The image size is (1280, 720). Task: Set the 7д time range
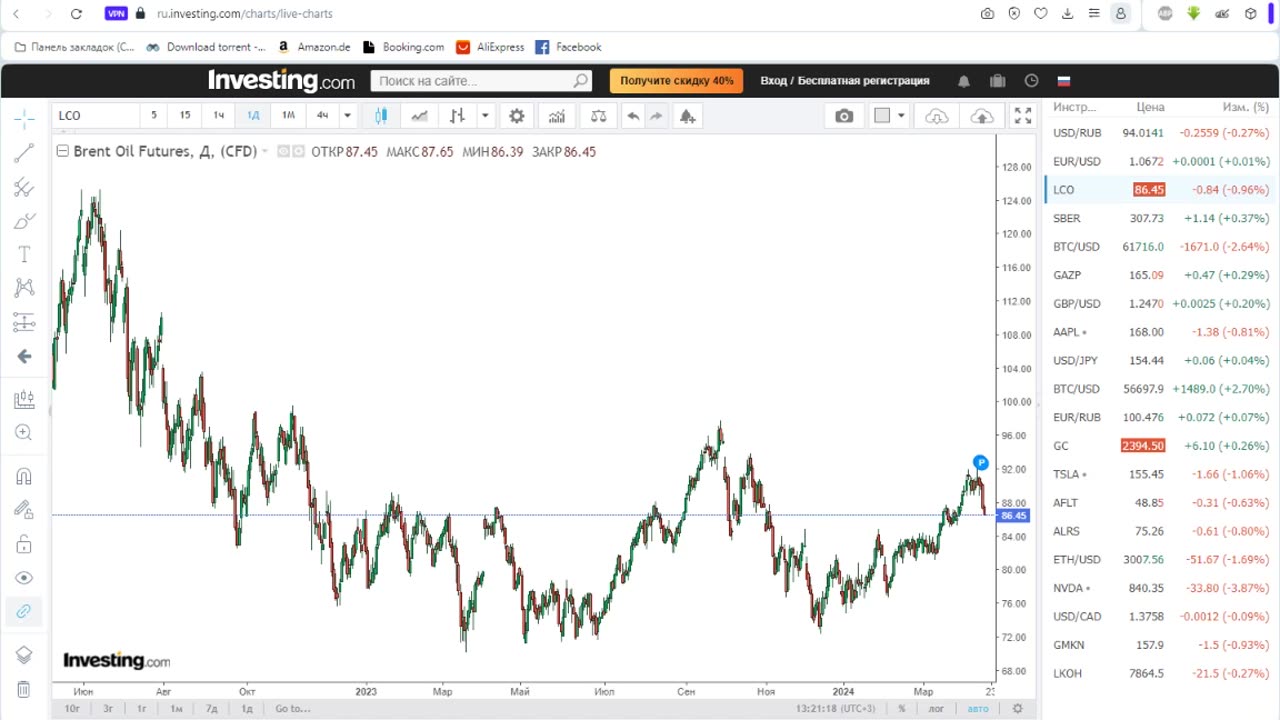(x=212, y=709)
